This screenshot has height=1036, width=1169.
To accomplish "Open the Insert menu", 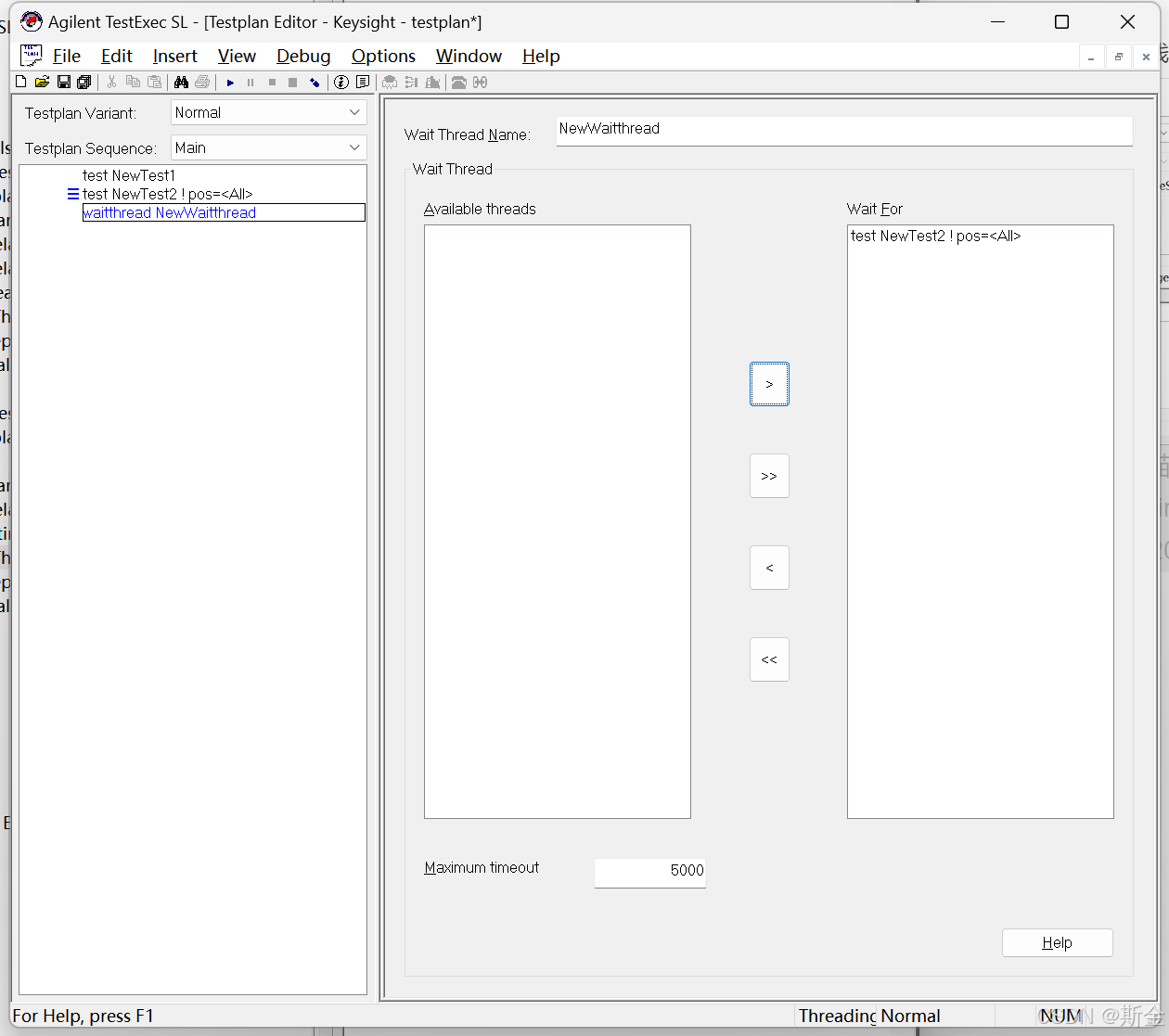I will click(x=175, y=56).
